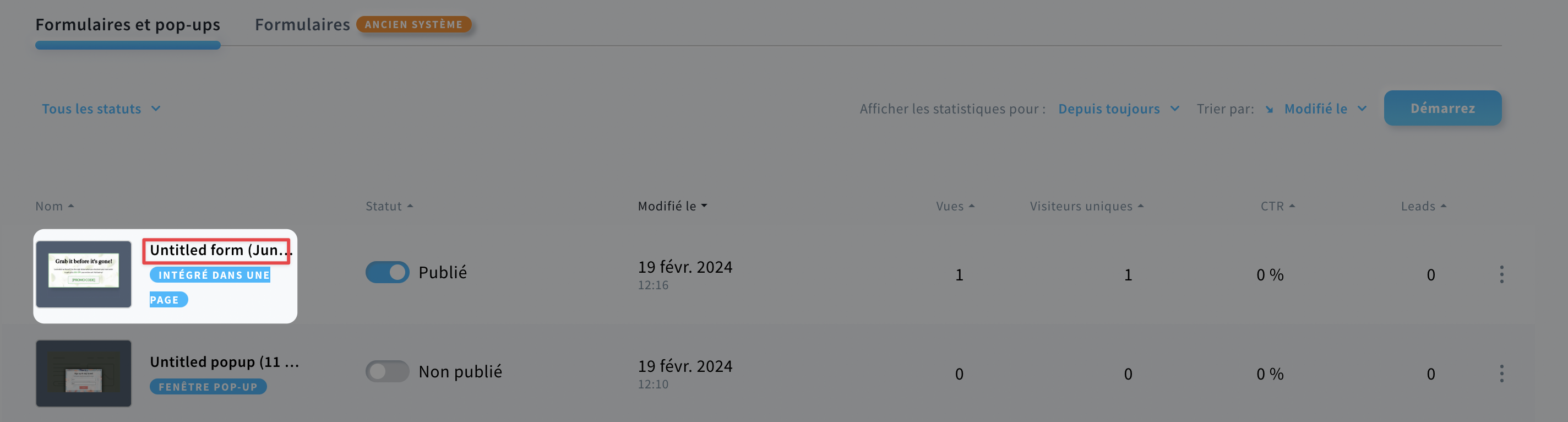This screenshot has height=422, width=1568.
Task: Open the Untitled form (Jun... name link
Action: 218,250
